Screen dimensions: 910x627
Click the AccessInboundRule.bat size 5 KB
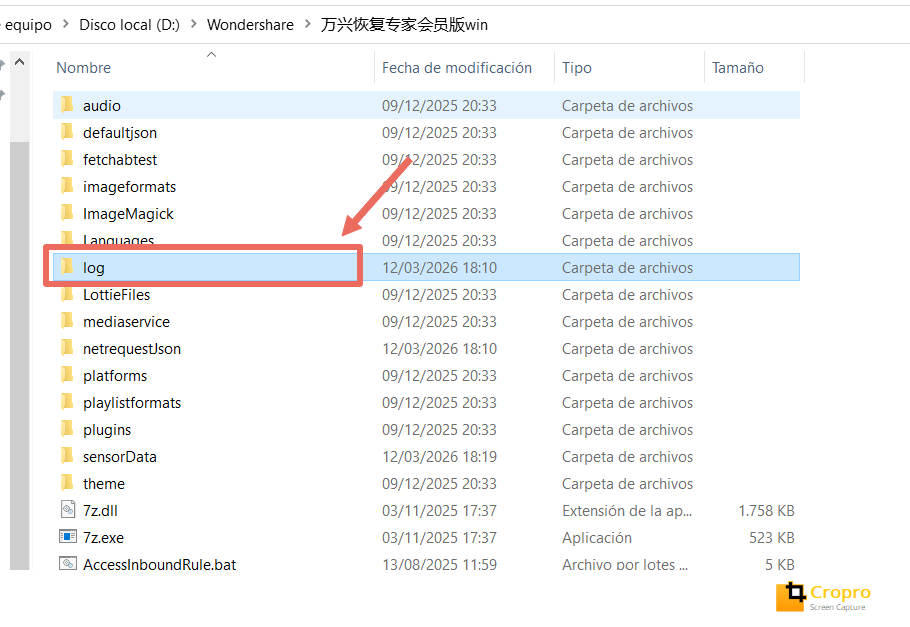click(779, 564)
